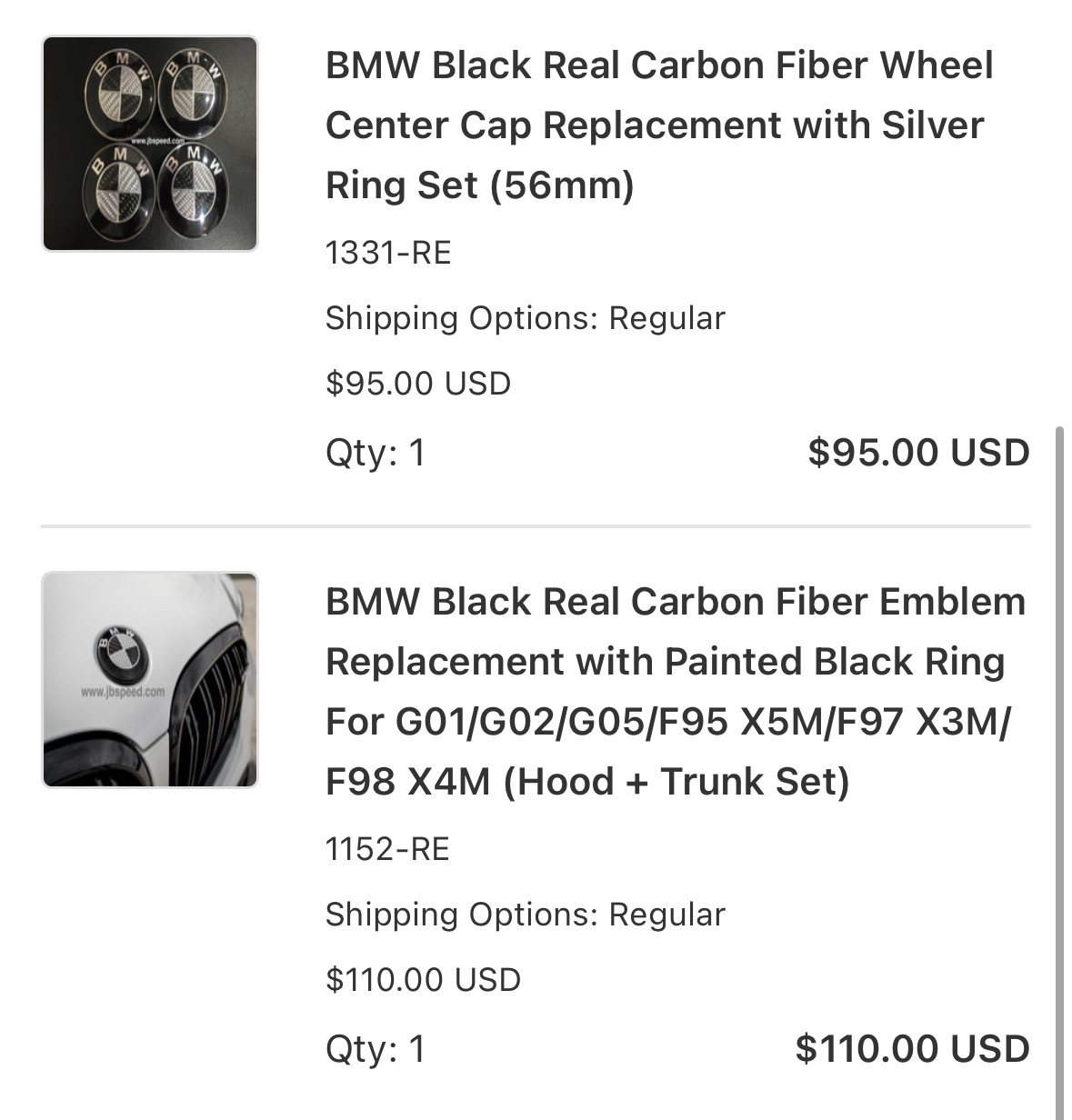The height and width of the screenshot is (1120, 1072).
Task: Click the bold $110.00 USD line total
Action: click(912, 1049)
